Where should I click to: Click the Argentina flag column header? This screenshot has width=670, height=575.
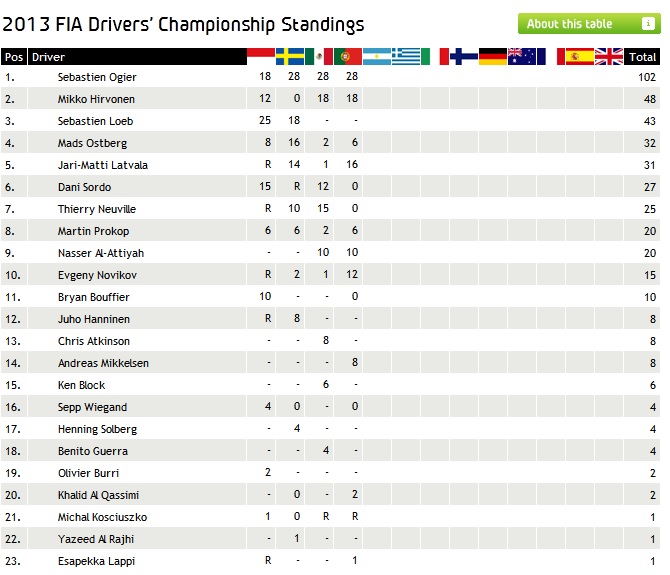point(377,57)
